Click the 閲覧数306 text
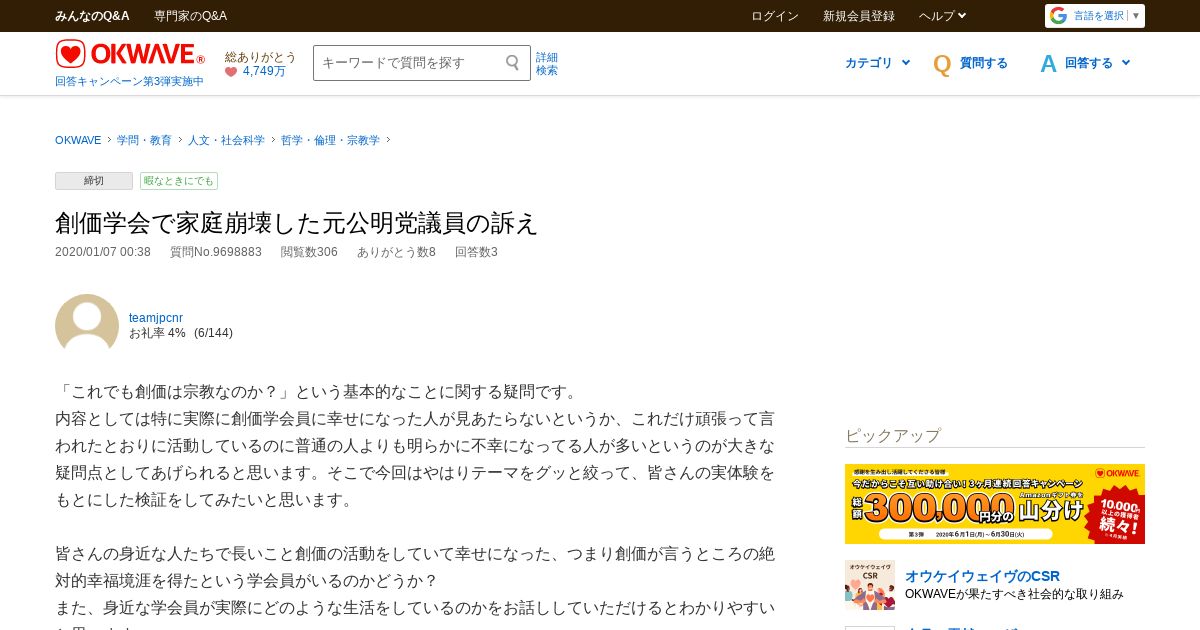Viewport: 1200px width, 630px height. pyautogui.click(x=309, y=252)
